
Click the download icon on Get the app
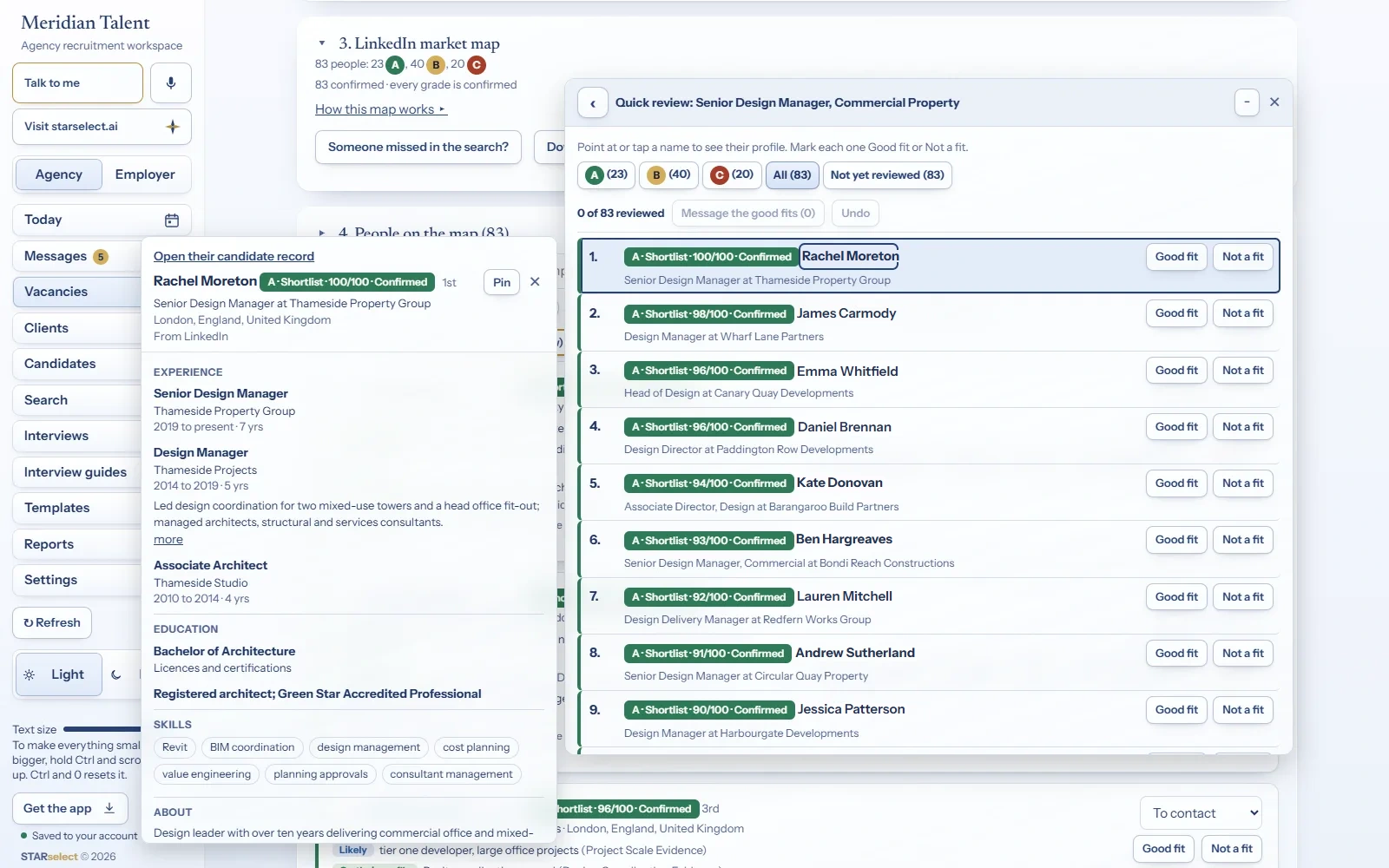click(109, 808)
